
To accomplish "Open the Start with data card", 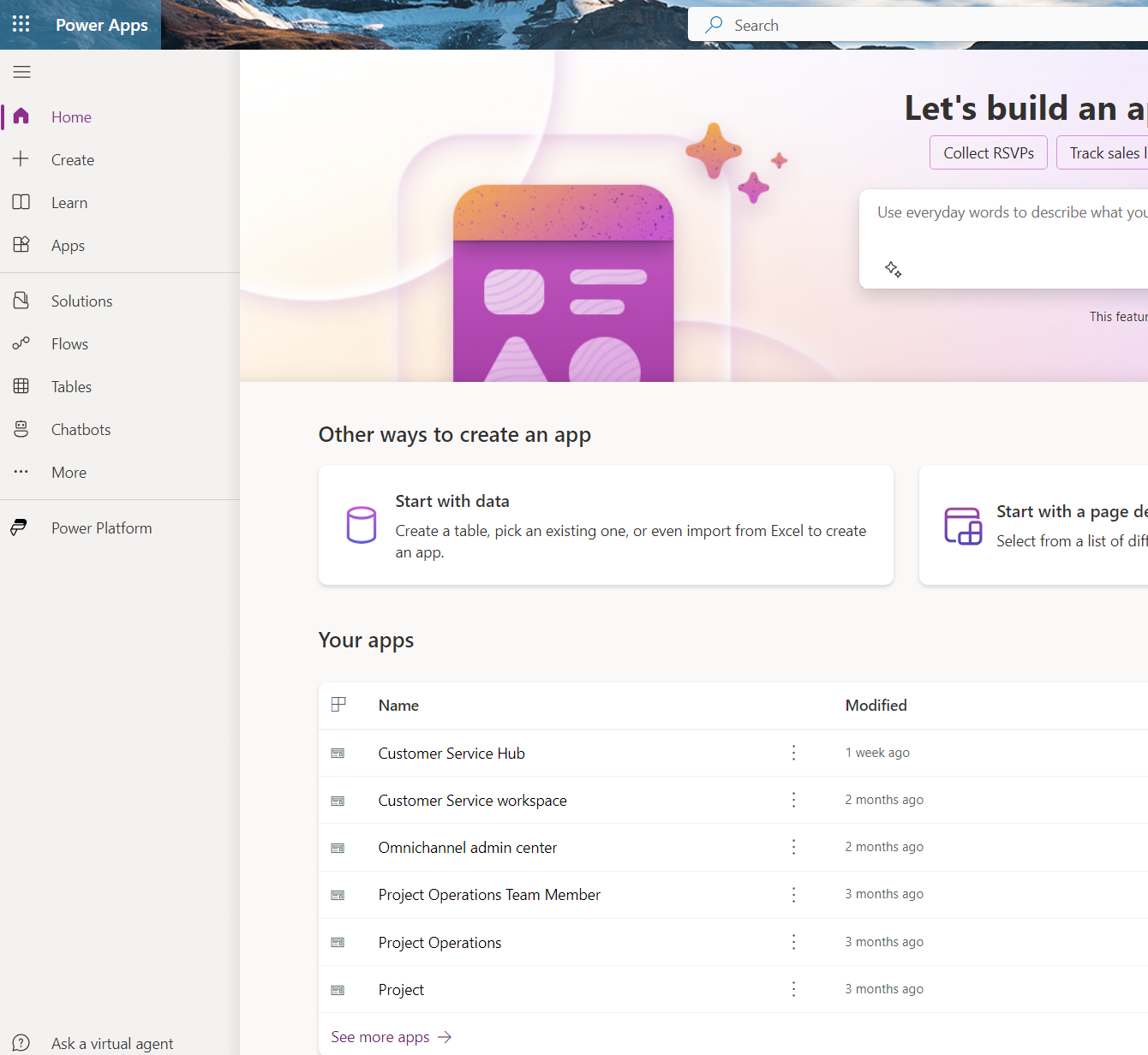I will click(x=606, y=525).
